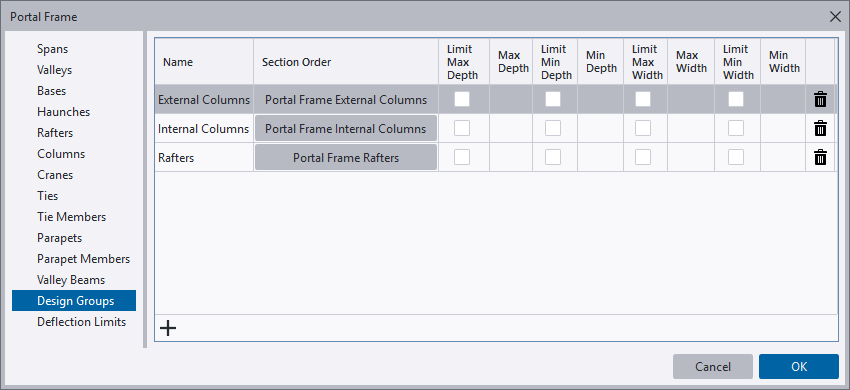Click the Limit Max Width column header
Viewport: 850px width, 390px height.
click(646, 62)
